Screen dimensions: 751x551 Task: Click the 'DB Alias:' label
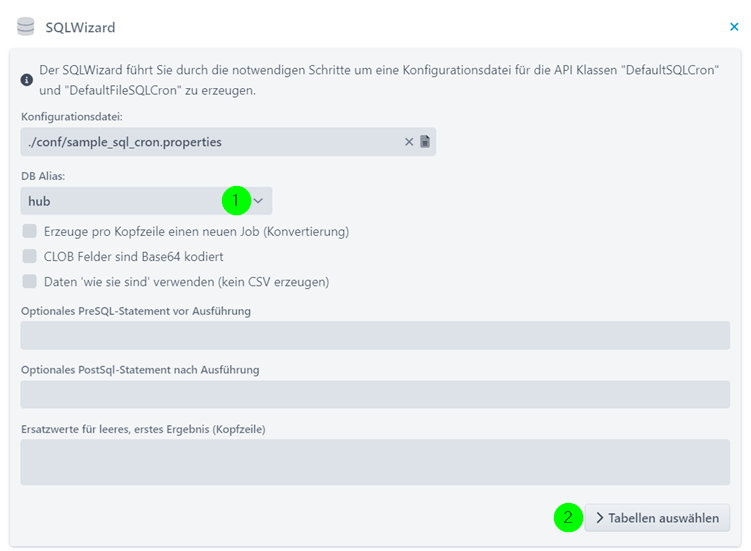click(43, 176)
